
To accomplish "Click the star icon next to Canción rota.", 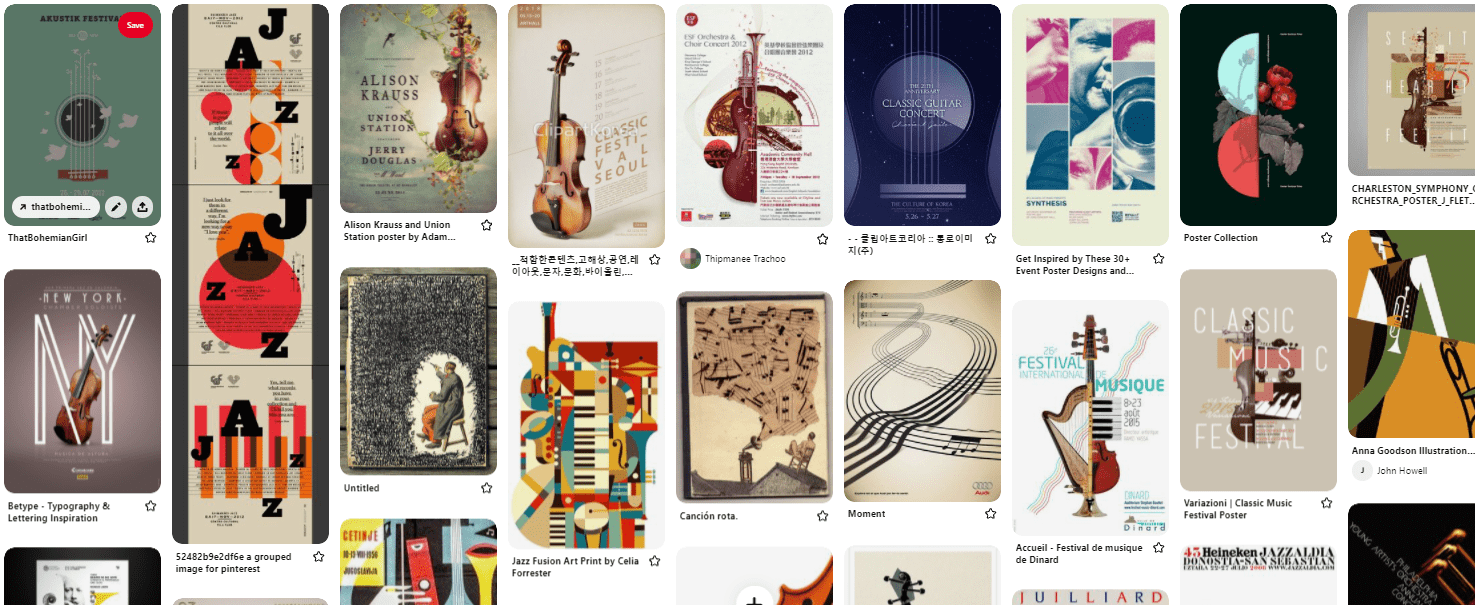I will point(822,516).
